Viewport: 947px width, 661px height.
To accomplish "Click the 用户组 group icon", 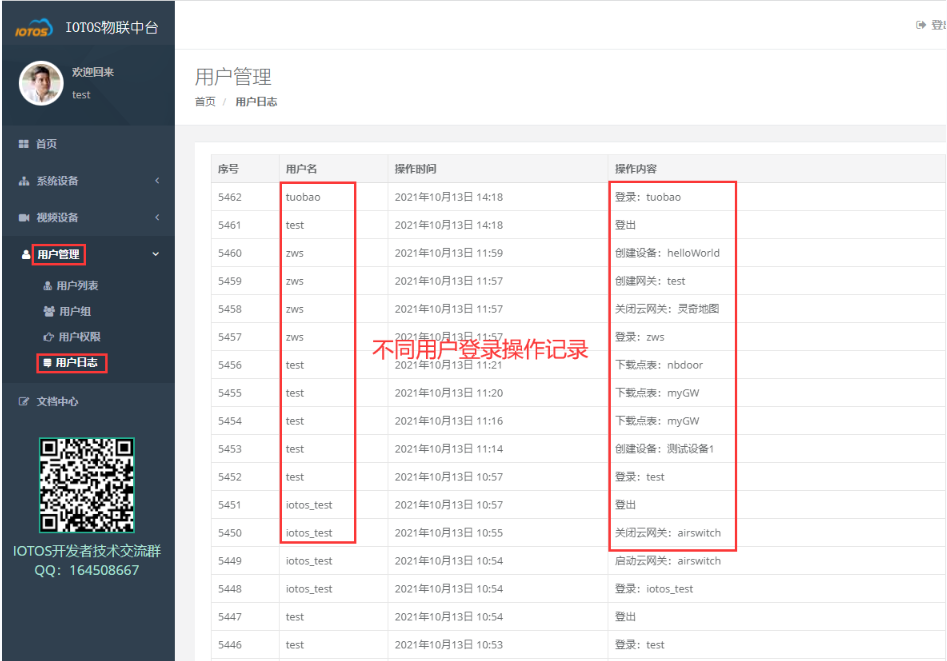I will (47, 310).
